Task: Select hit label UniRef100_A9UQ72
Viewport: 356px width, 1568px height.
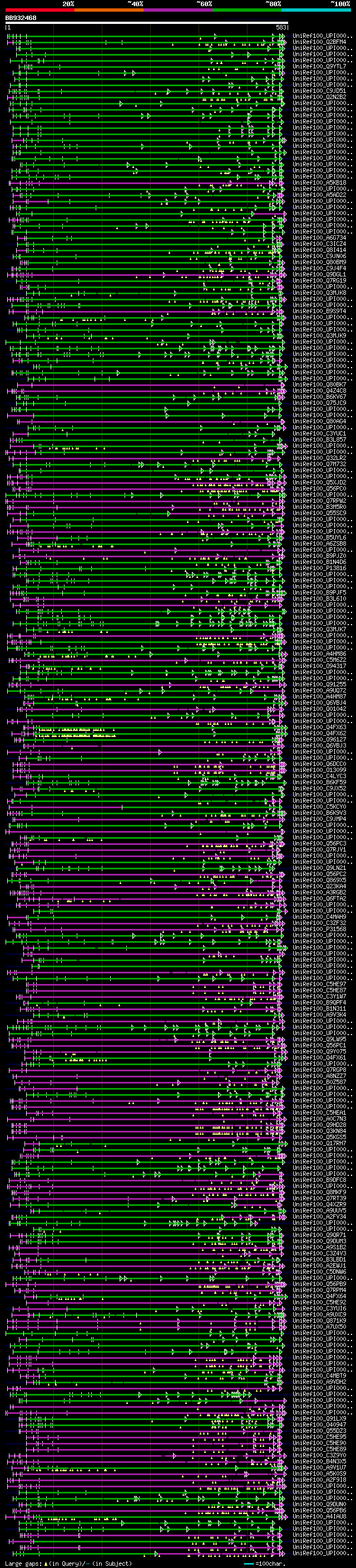Action: (x=319, y=690)
